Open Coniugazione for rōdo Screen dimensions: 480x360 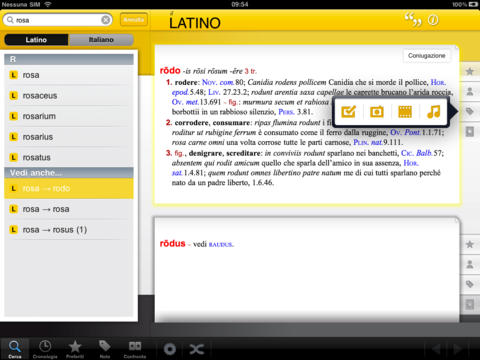coord(426,56)
